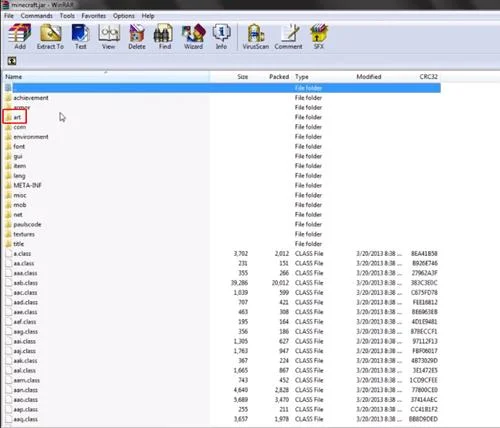Sort files by Size column header
Image resolution: width=500 pixels, height=428 pixels.
pyautogui.click(x=243, y=77)
